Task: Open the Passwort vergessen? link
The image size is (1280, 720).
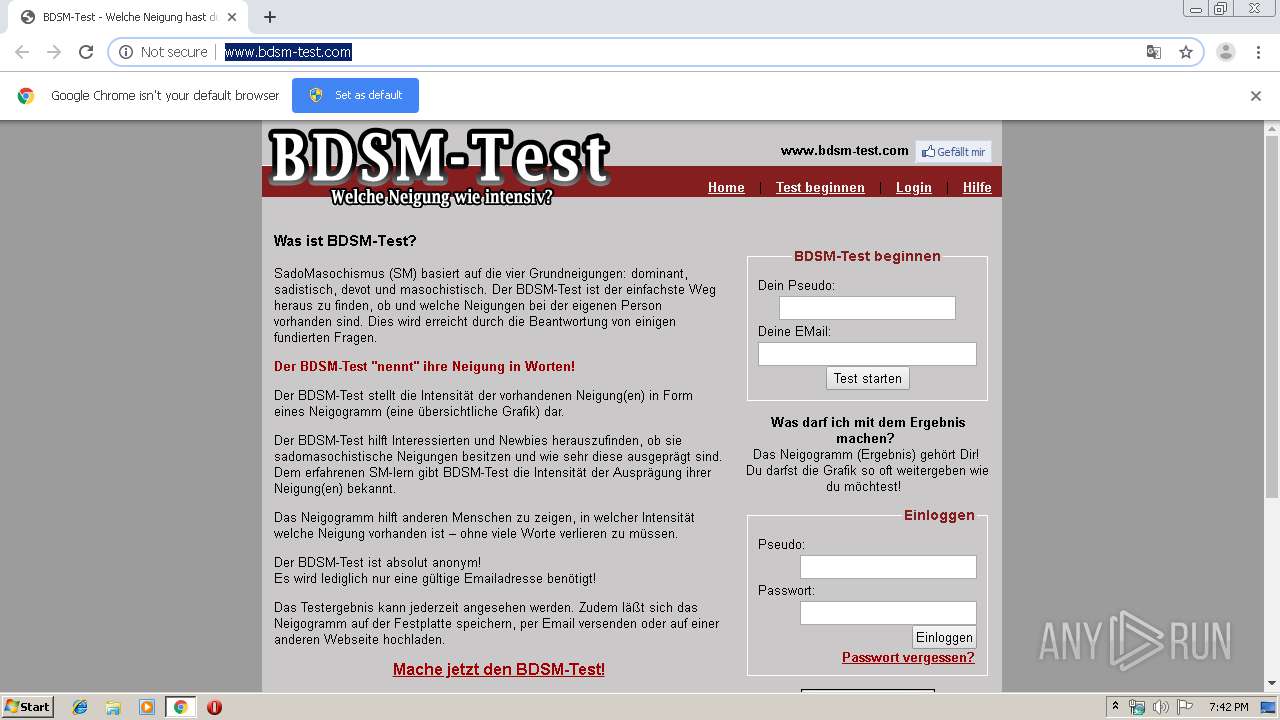Action: pos(908,658)
